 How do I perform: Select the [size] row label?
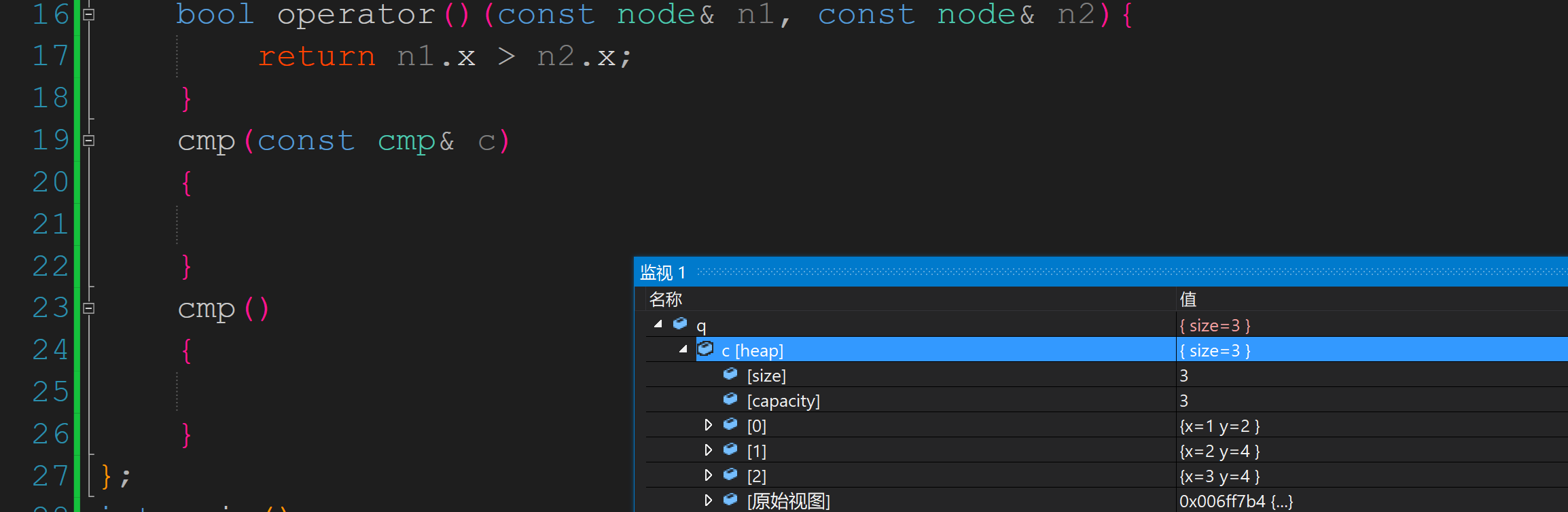[766, 376]
